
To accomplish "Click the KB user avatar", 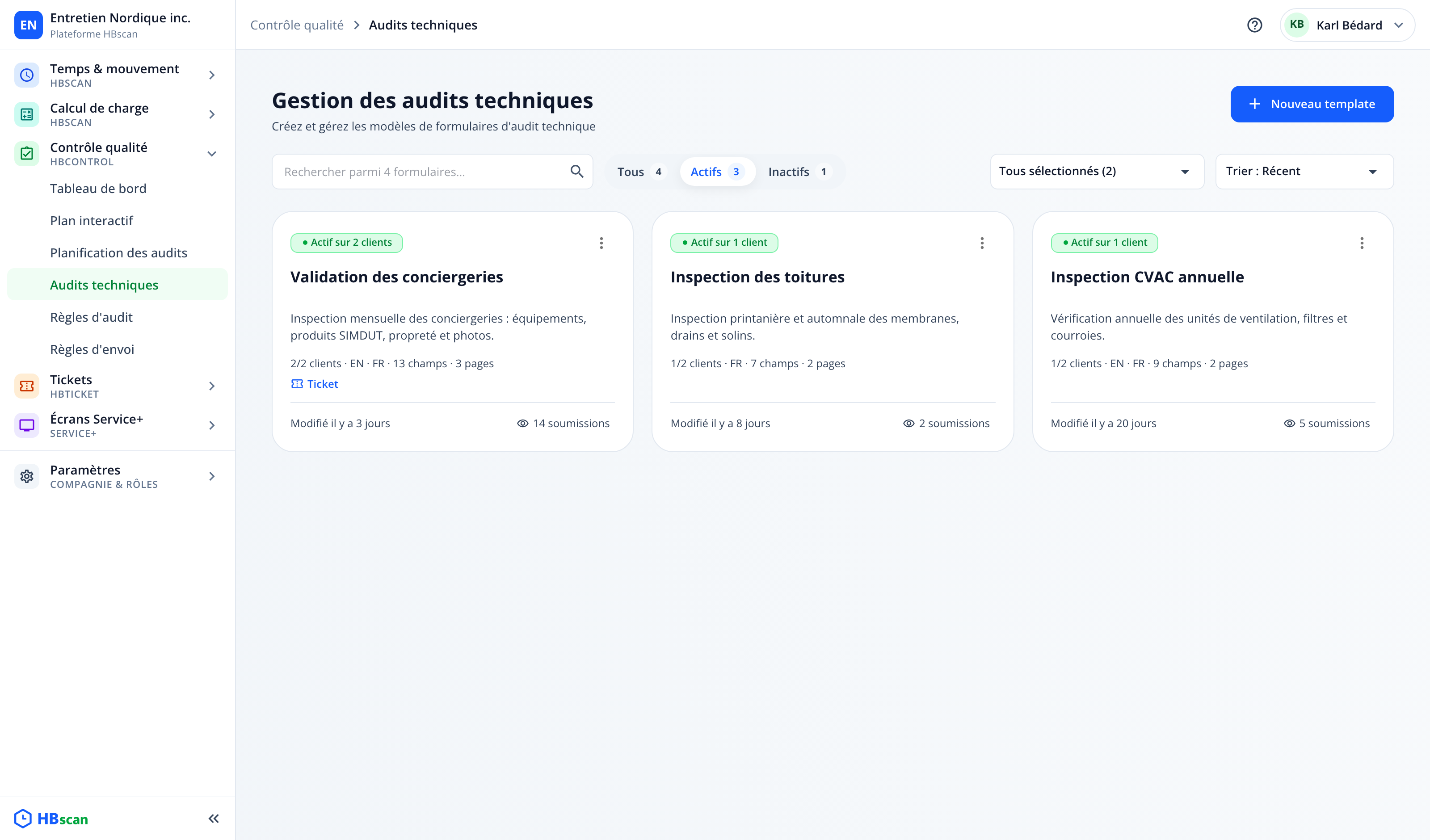I will (1297, 25).
